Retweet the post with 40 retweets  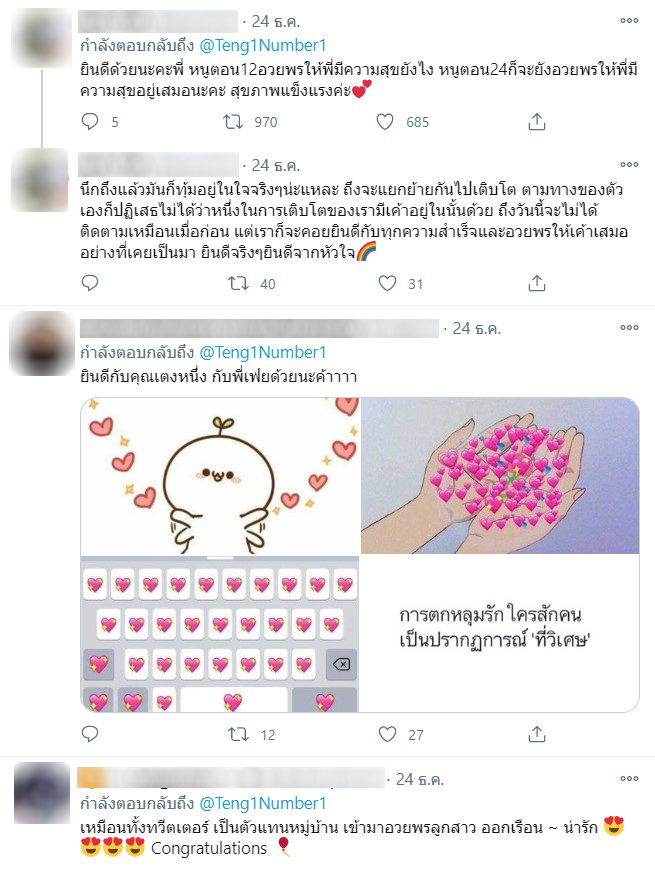[238, 283]
